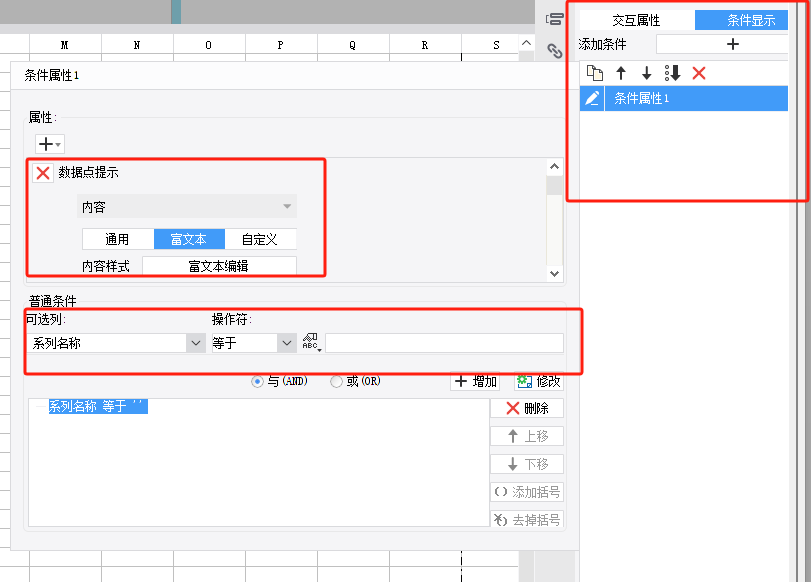Viewport: 811px width, 582px height.
Task: Switch to the 交互属性 tab
Action: 637,20
